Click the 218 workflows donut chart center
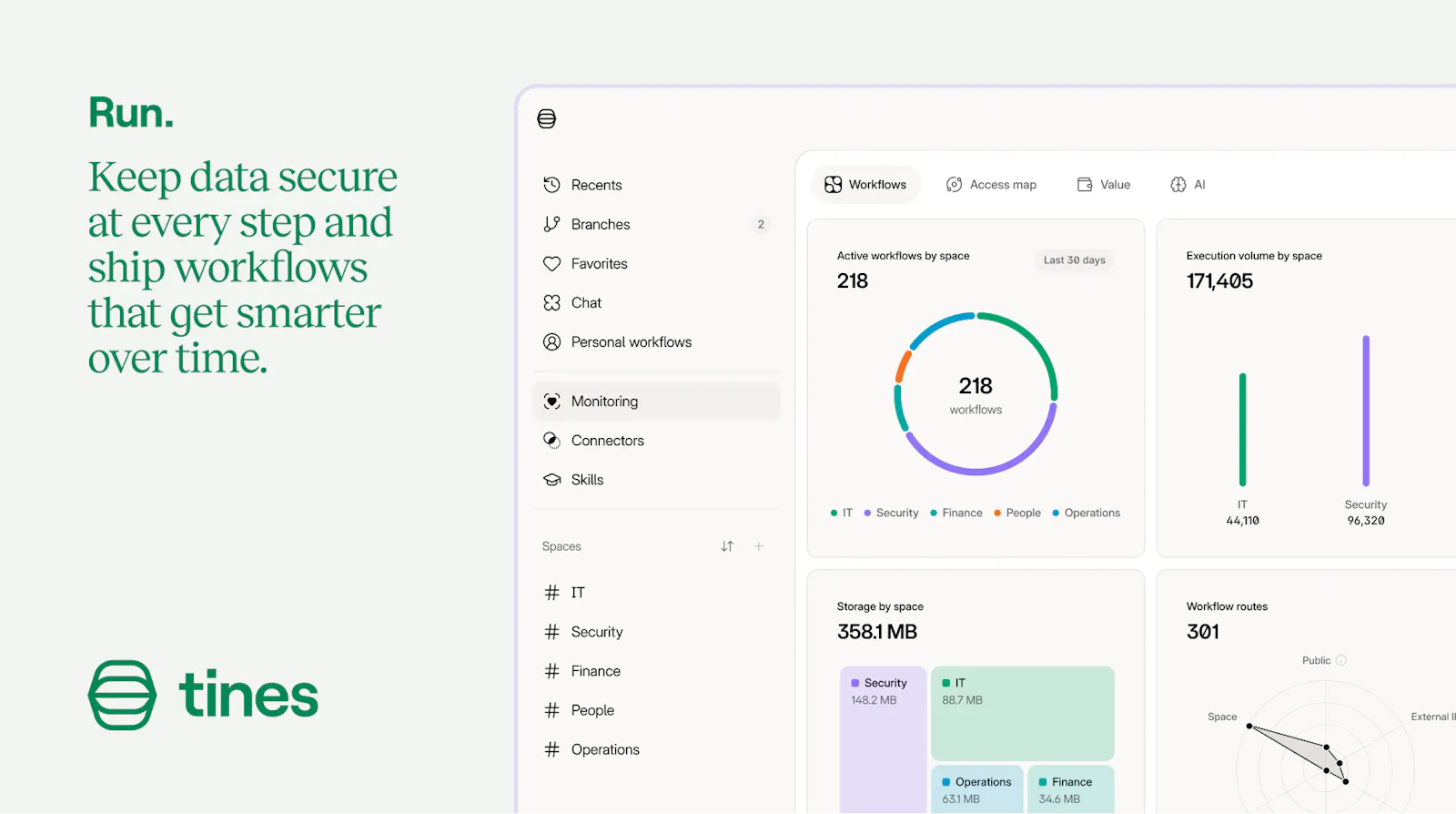The image size is (1456, 814). (x=976, y=395)
